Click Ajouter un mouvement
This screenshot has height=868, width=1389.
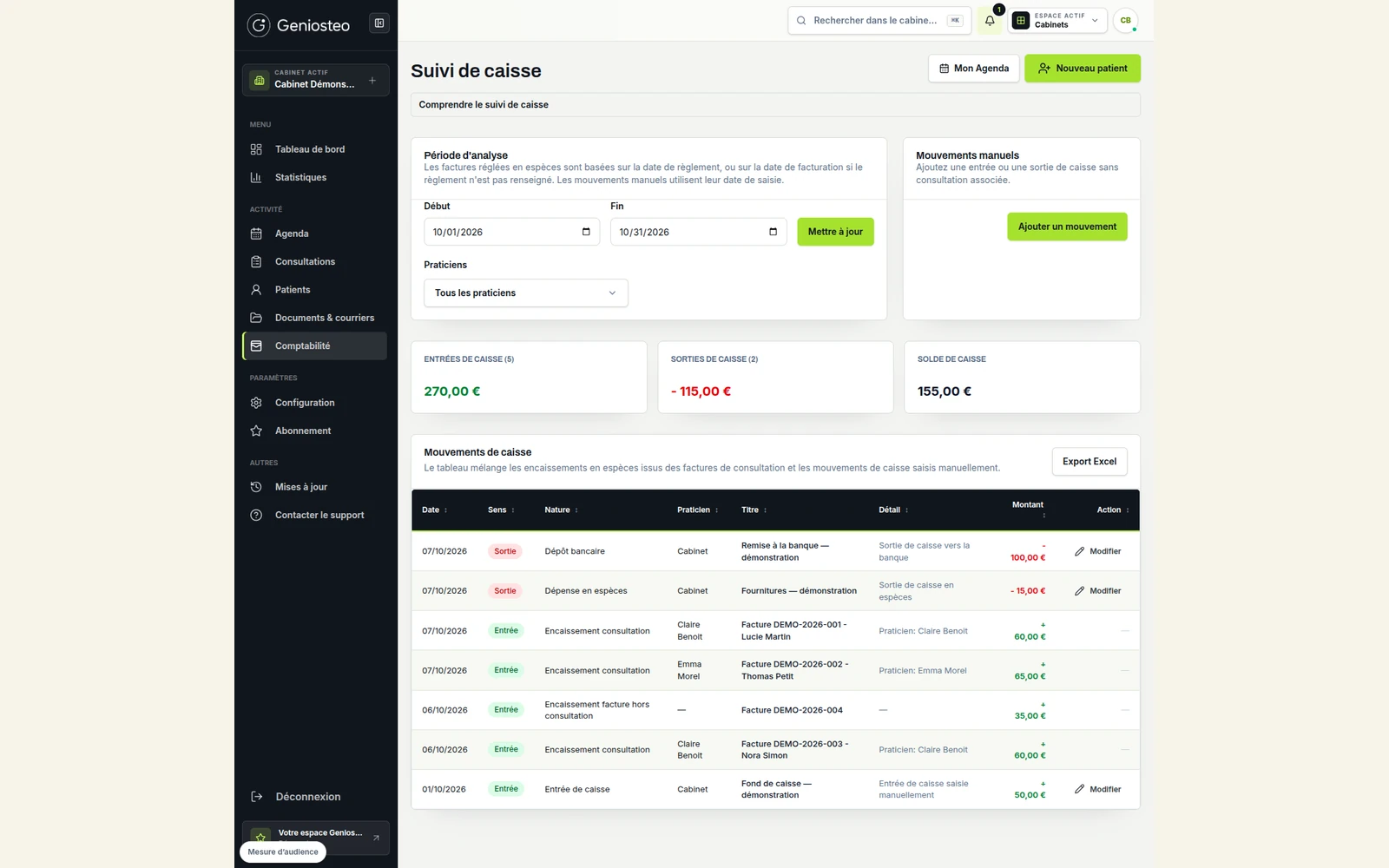coord(1067,227)
